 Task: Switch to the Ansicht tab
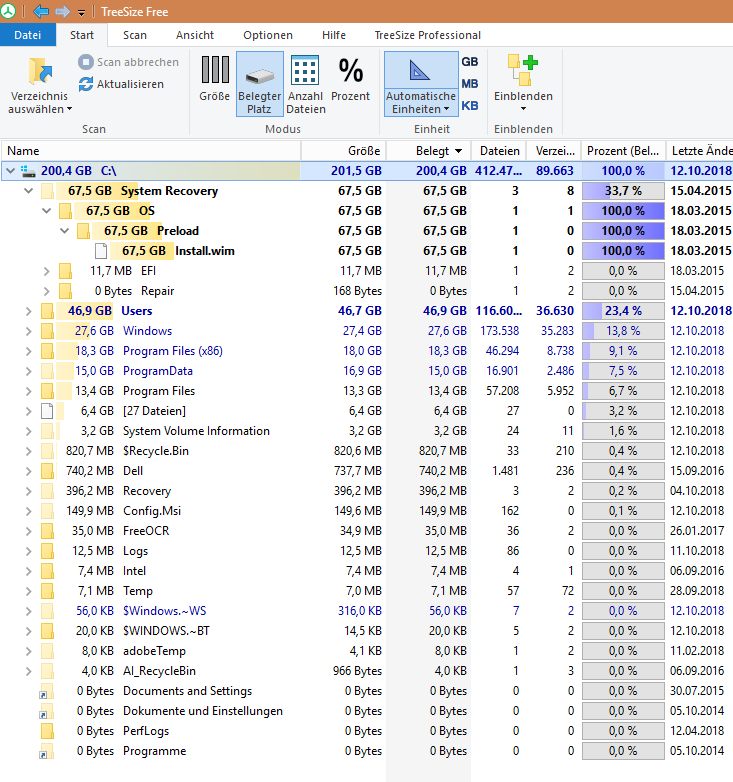194,35
